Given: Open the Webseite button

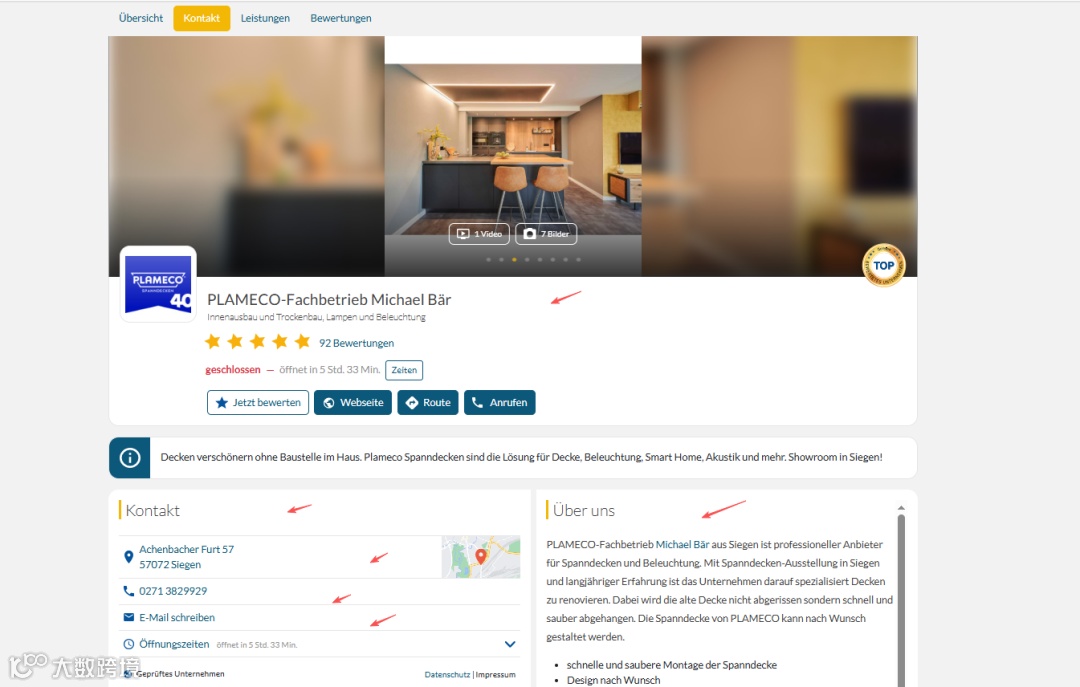Looking at the screenshot, I should [x=353, y=402].
